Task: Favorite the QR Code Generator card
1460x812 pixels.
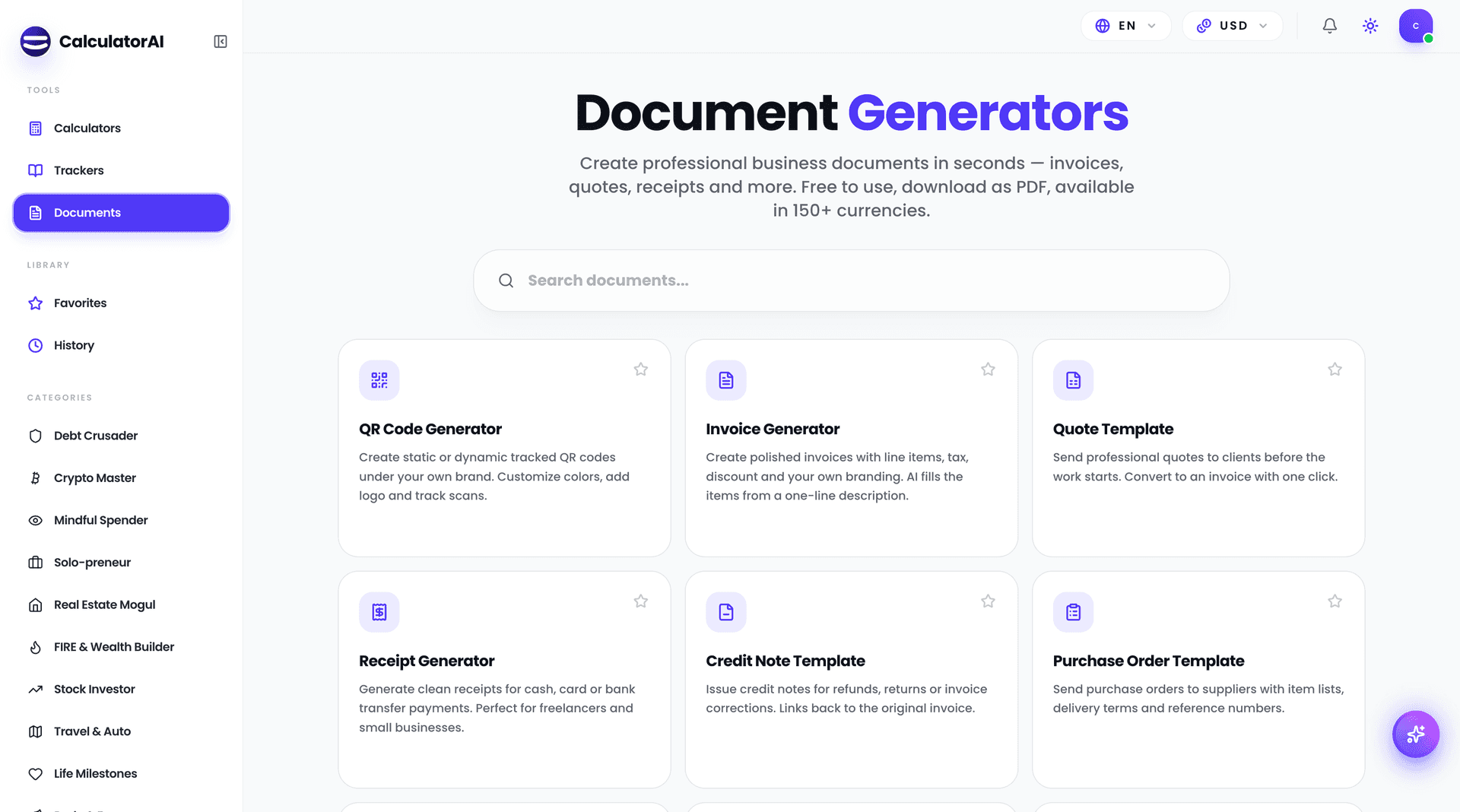Action: click(x=640, y=370)
